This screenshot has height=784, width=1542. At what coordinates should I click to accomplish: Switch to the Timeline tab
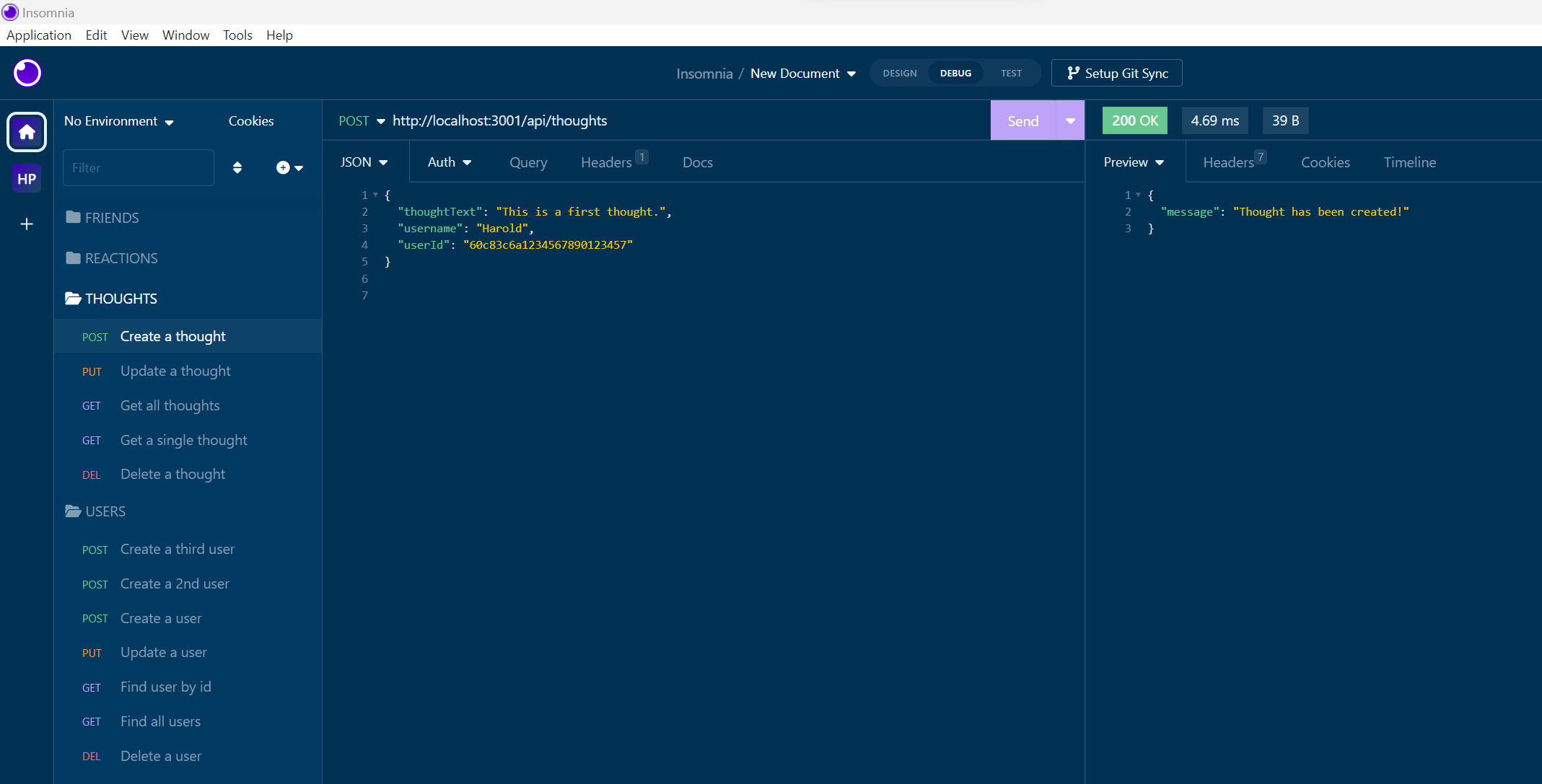pos(1409,162)
